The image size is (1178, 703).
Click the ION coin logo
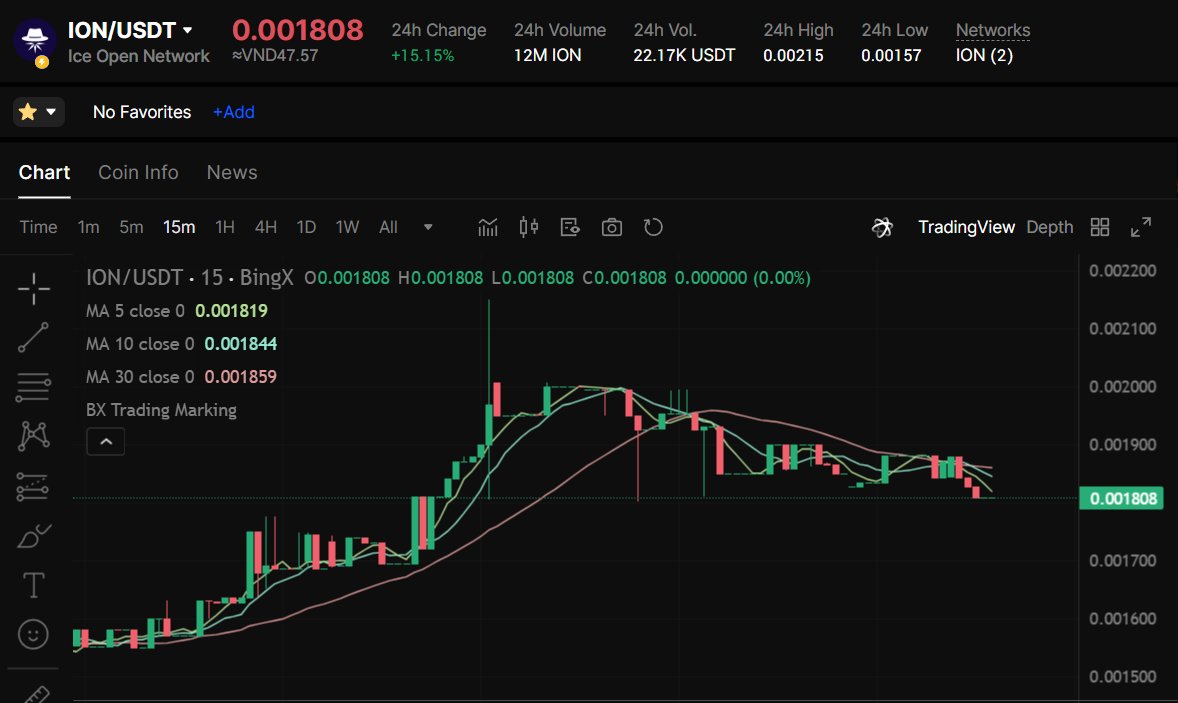click(x=34, y=41)
